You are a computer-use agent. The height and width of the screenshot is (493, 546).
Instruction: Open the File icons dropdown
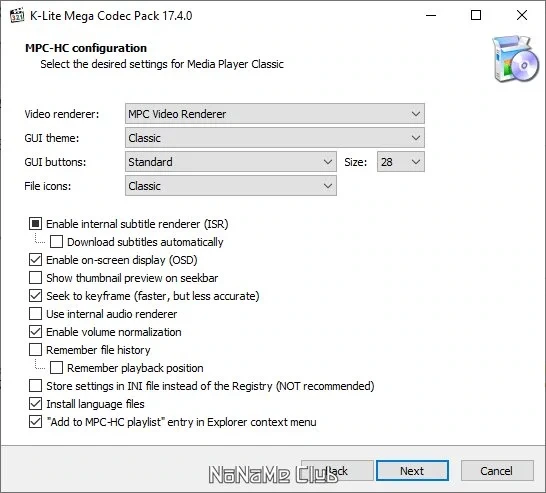pos(231,186)
